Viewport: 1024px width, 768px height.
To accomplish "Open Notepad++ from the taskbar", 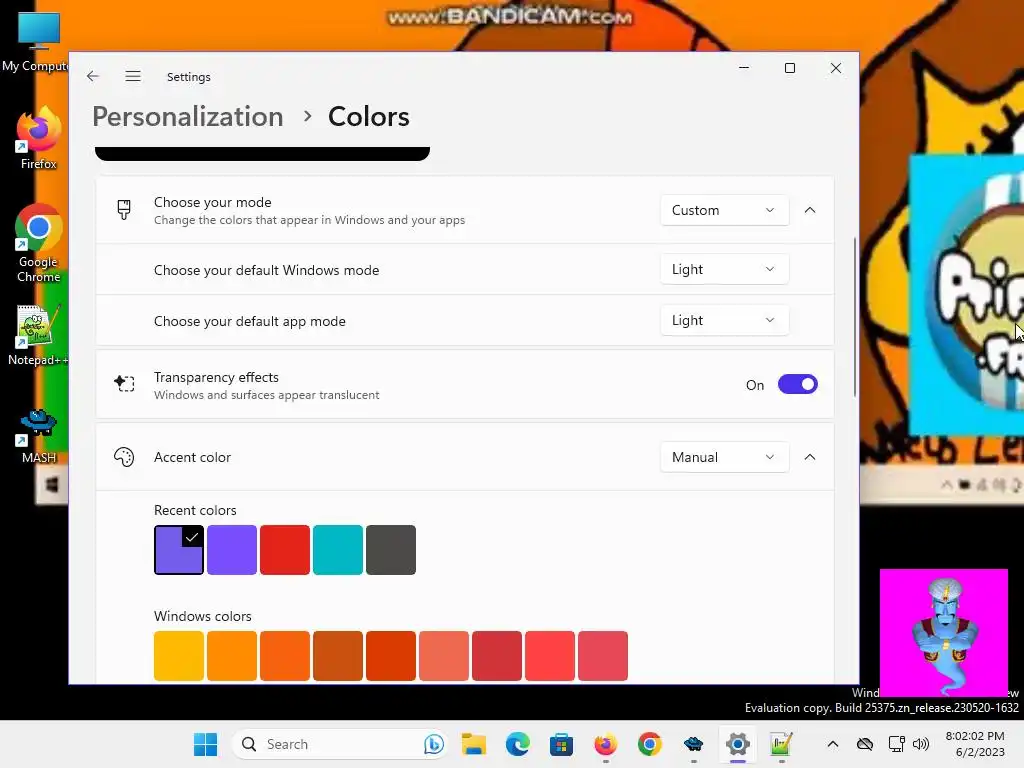I will (x=781, y=744).
